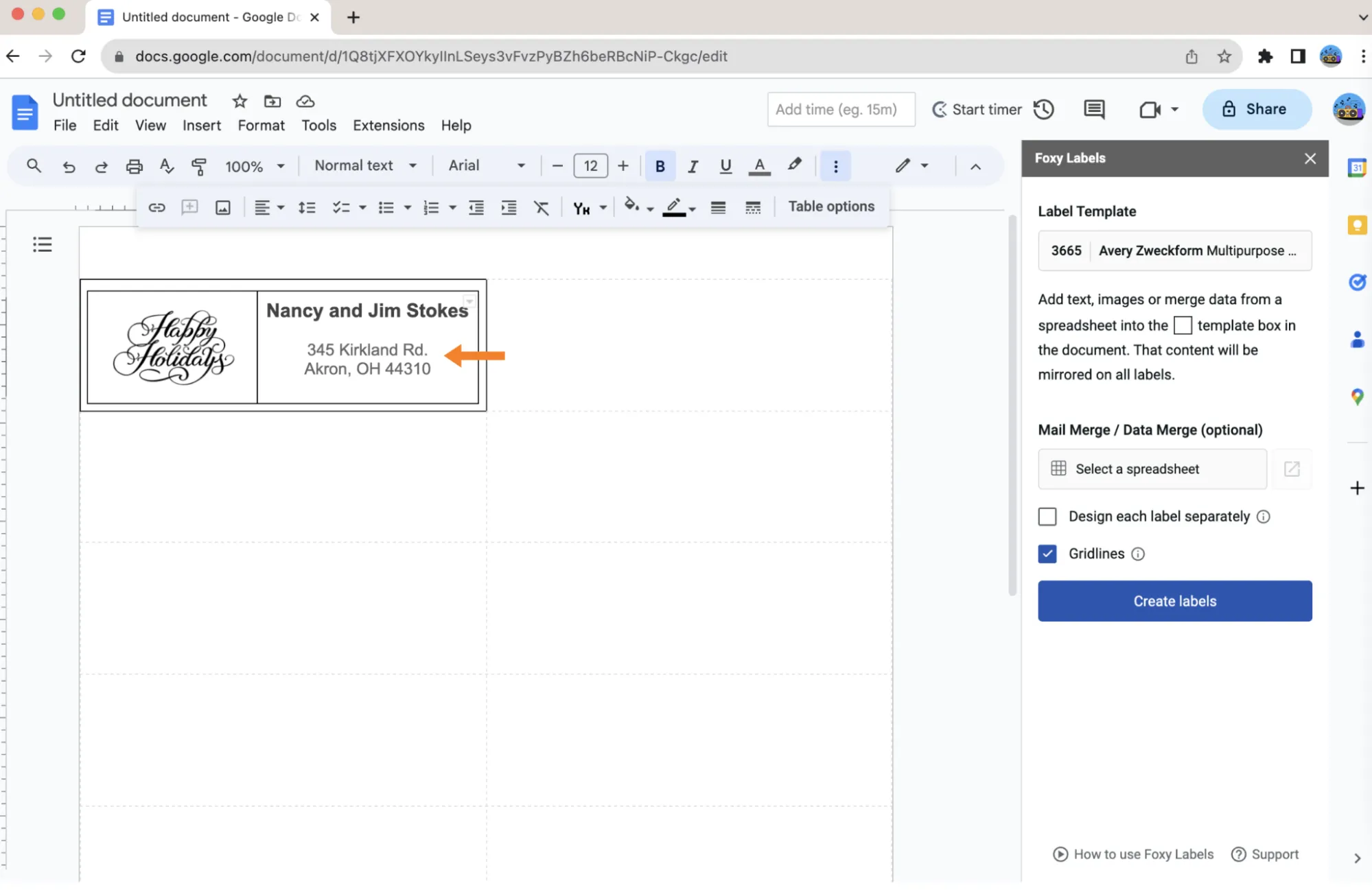The image size is (1372, 892).
Task: Open the version history clock icon
Action: coord(1044,109)
